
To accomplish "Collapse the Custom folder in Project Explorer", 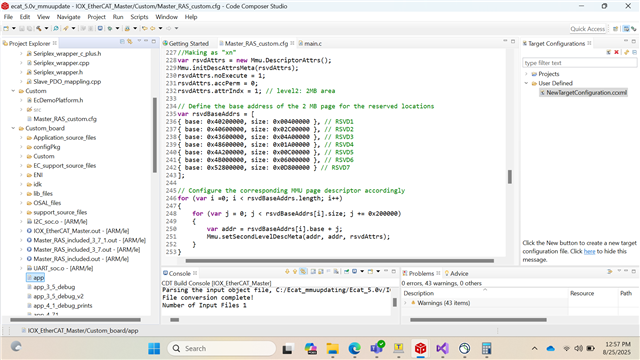I will pyautogui.click(x=13, y=91).
